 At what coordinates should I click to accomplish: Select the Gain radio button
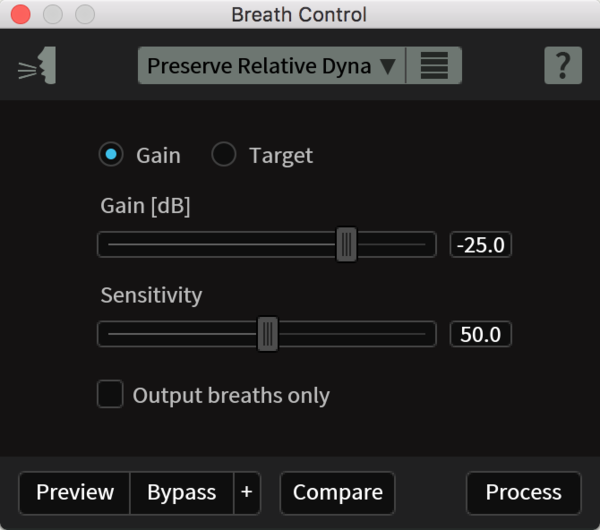click(x=111, y=155)
